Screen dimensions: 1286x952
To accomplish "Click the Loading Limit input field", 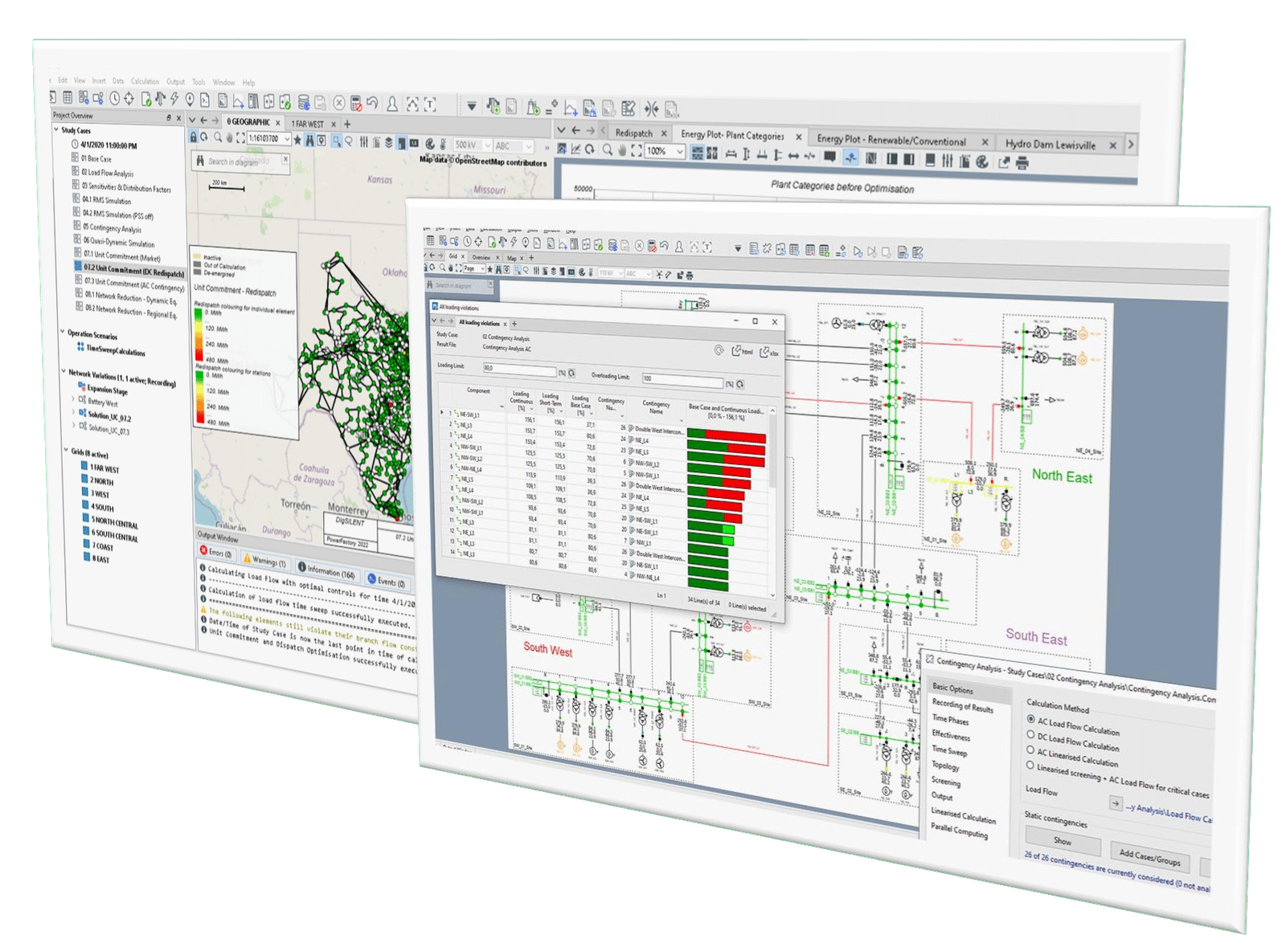I will (520, 369).
